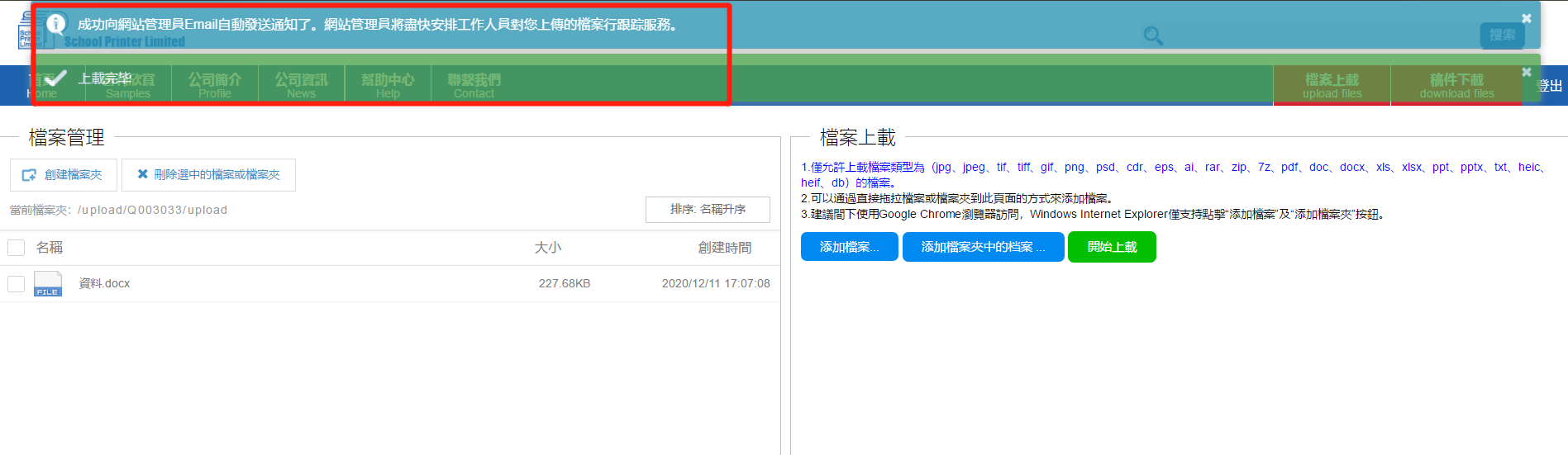Click the info icon in blue notification
This screenshot has height=455, width=1568.
coord(56,24)
